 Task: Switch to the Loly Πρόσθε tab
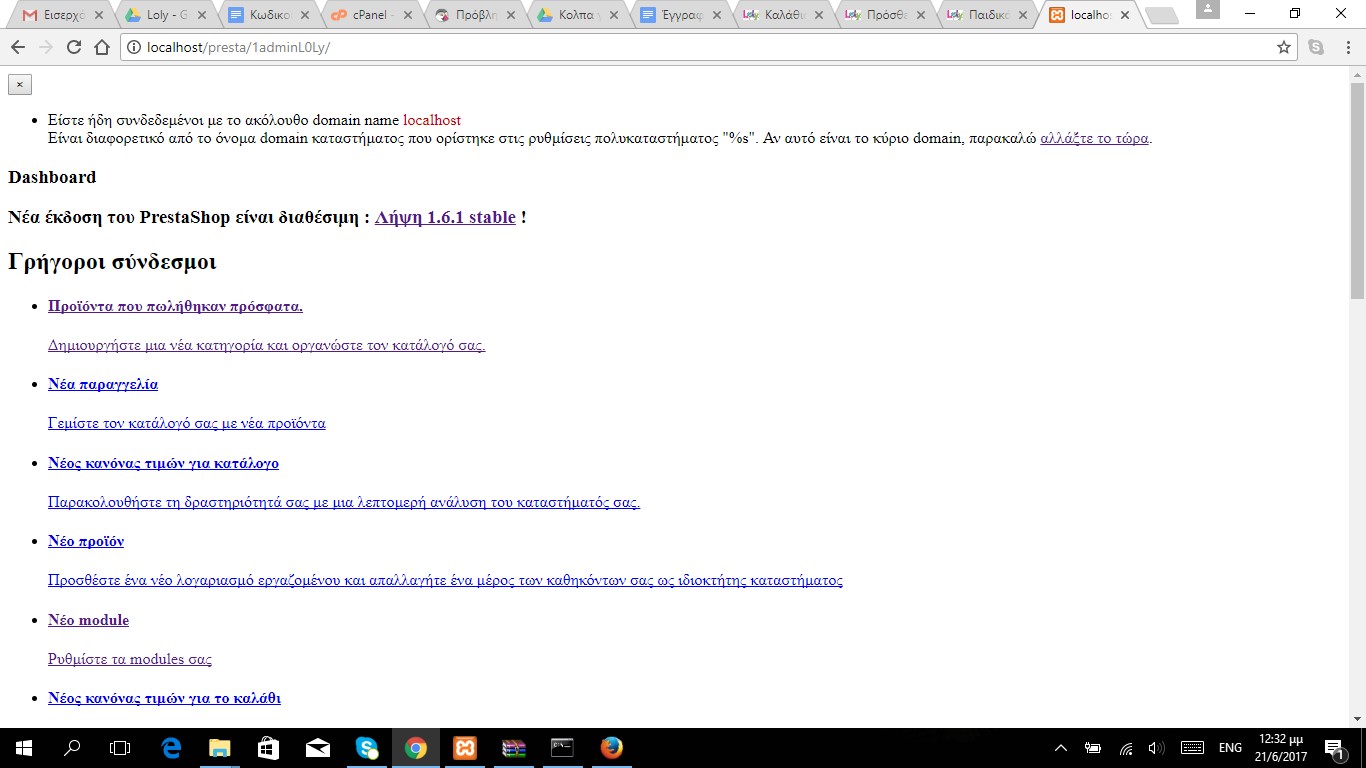tap(884, 15)
